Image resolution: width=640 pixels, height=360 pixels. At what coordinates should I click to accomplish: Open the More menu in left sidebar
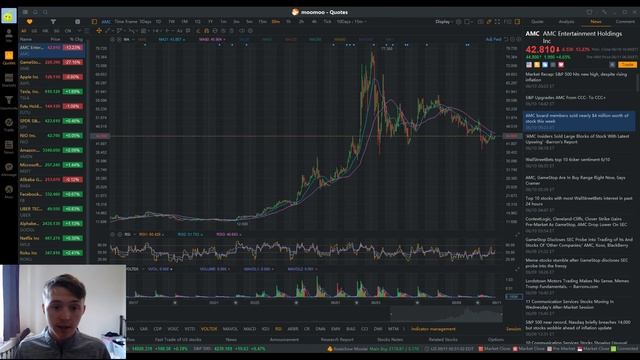point(9,191)
